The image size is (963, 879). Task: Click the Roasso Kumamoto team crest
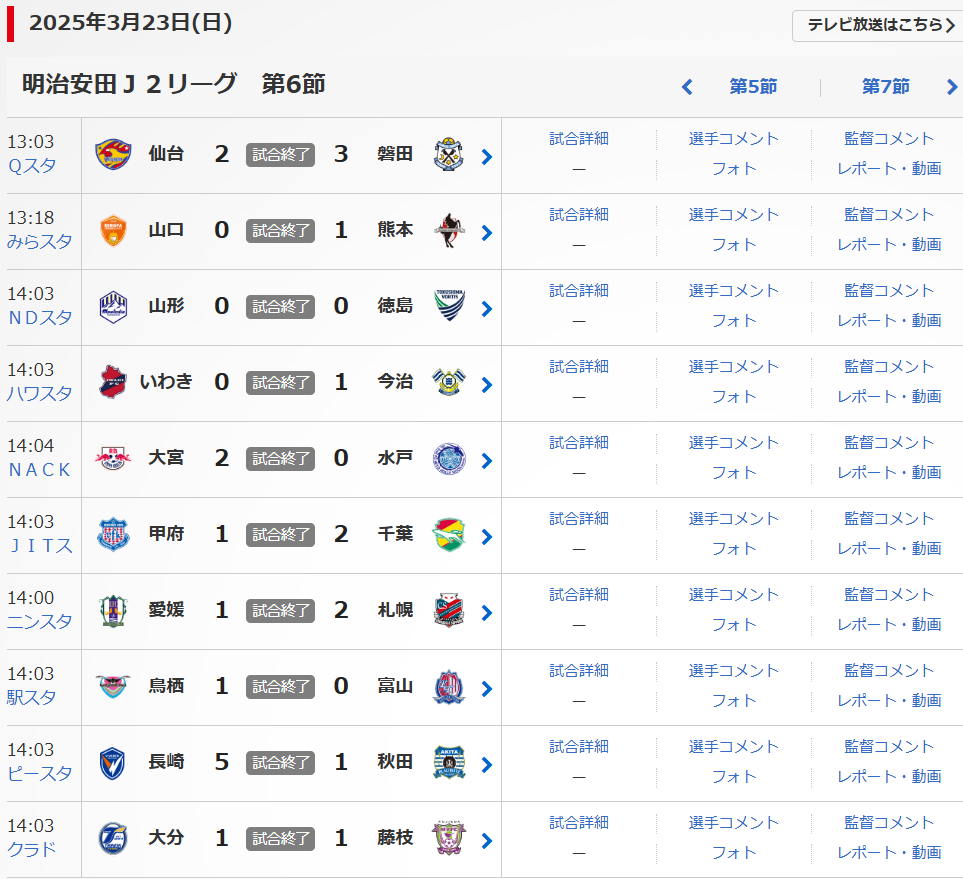pos(449,231)
